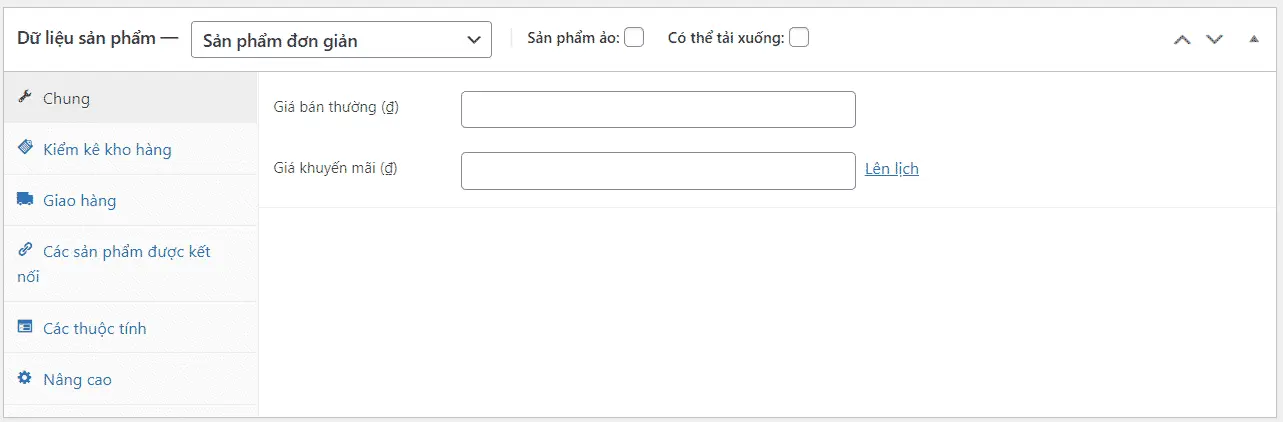The width and height of the screenshot is (1283, 422).
Task: Focus the Giá khuyến mãi sale price field
Action: pyautogui.click(x=658, y=171)
